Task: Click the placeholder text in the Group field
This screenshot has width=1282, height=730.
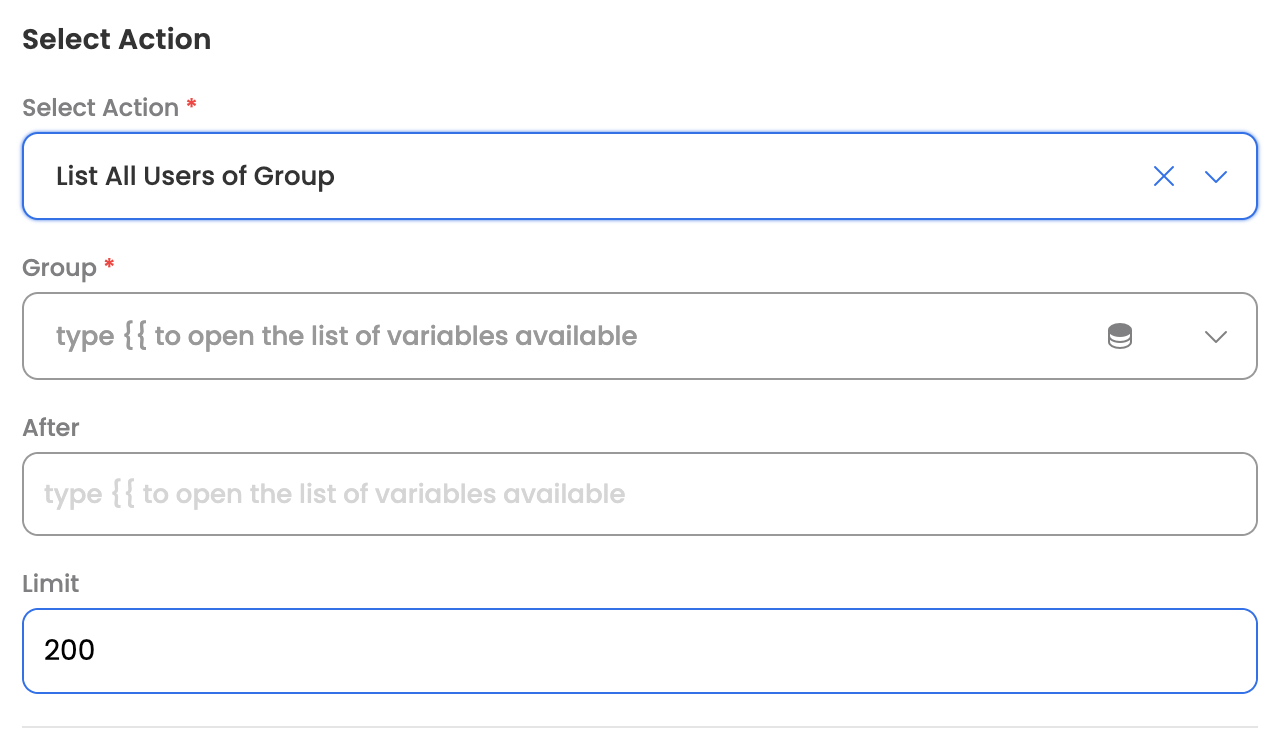Action: 346,336
